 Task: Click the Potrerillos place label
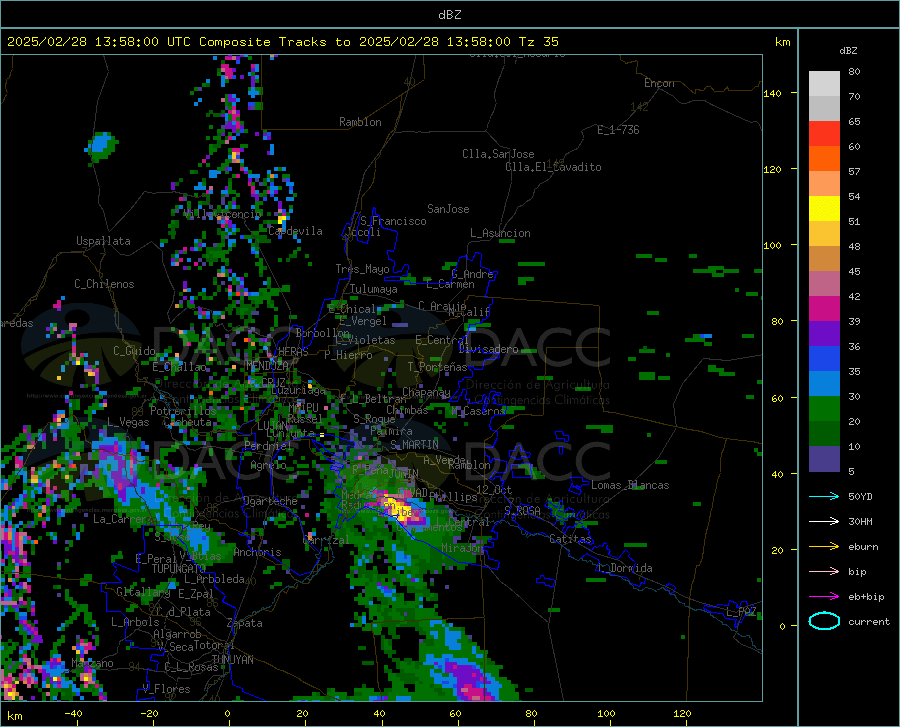pyautogui.click(x=183, y=411)
